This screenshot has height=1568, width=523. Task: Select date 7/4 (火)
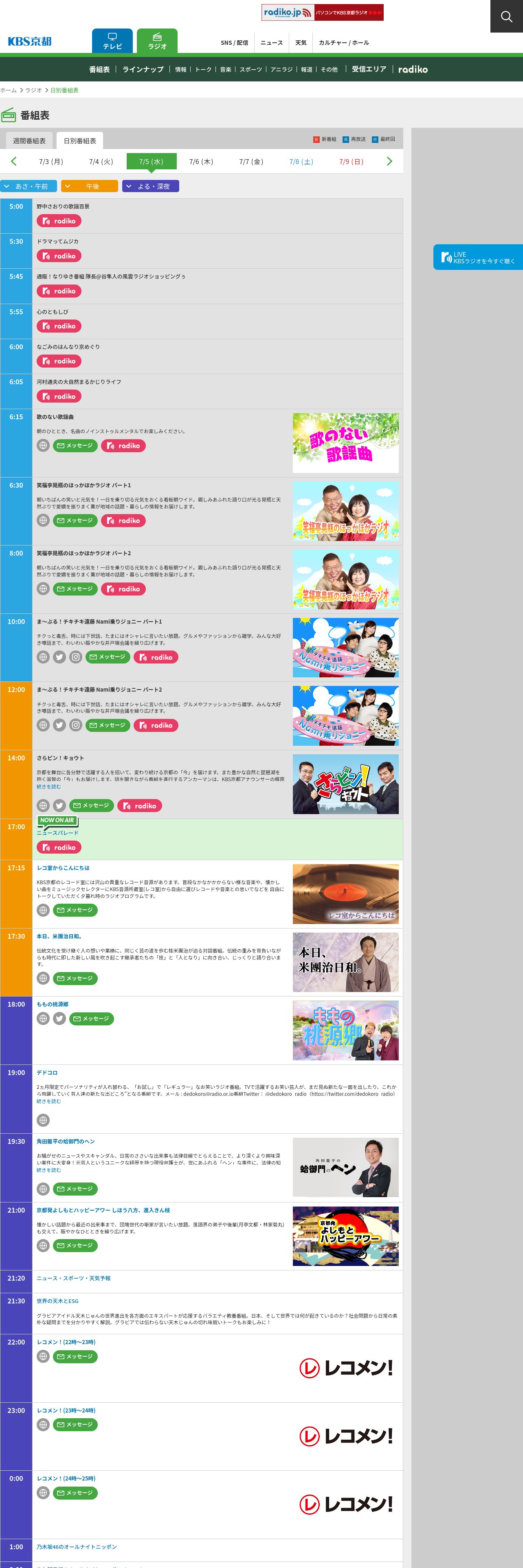click(101, 161)
